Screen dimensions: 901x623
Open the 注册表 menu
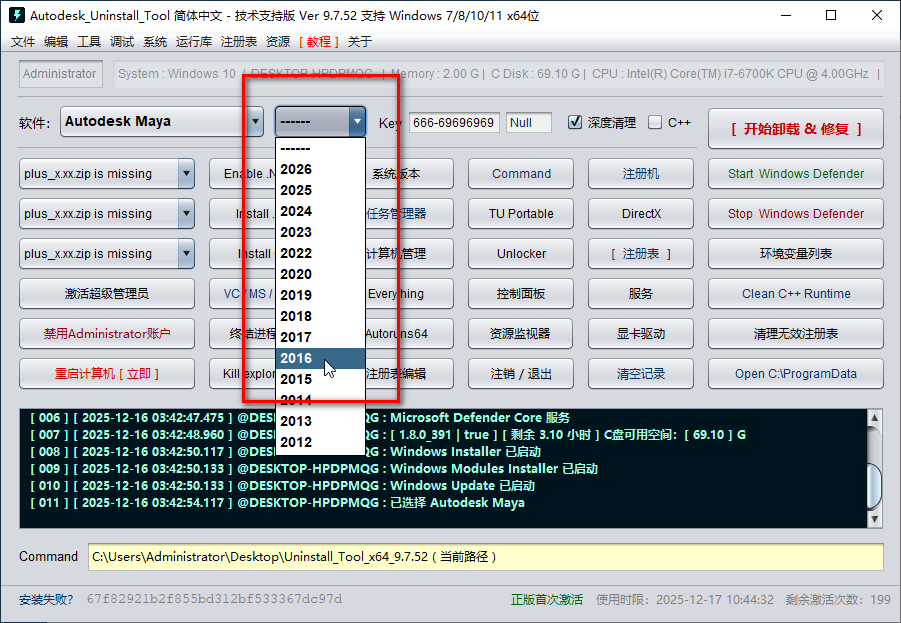click(238, 41)
